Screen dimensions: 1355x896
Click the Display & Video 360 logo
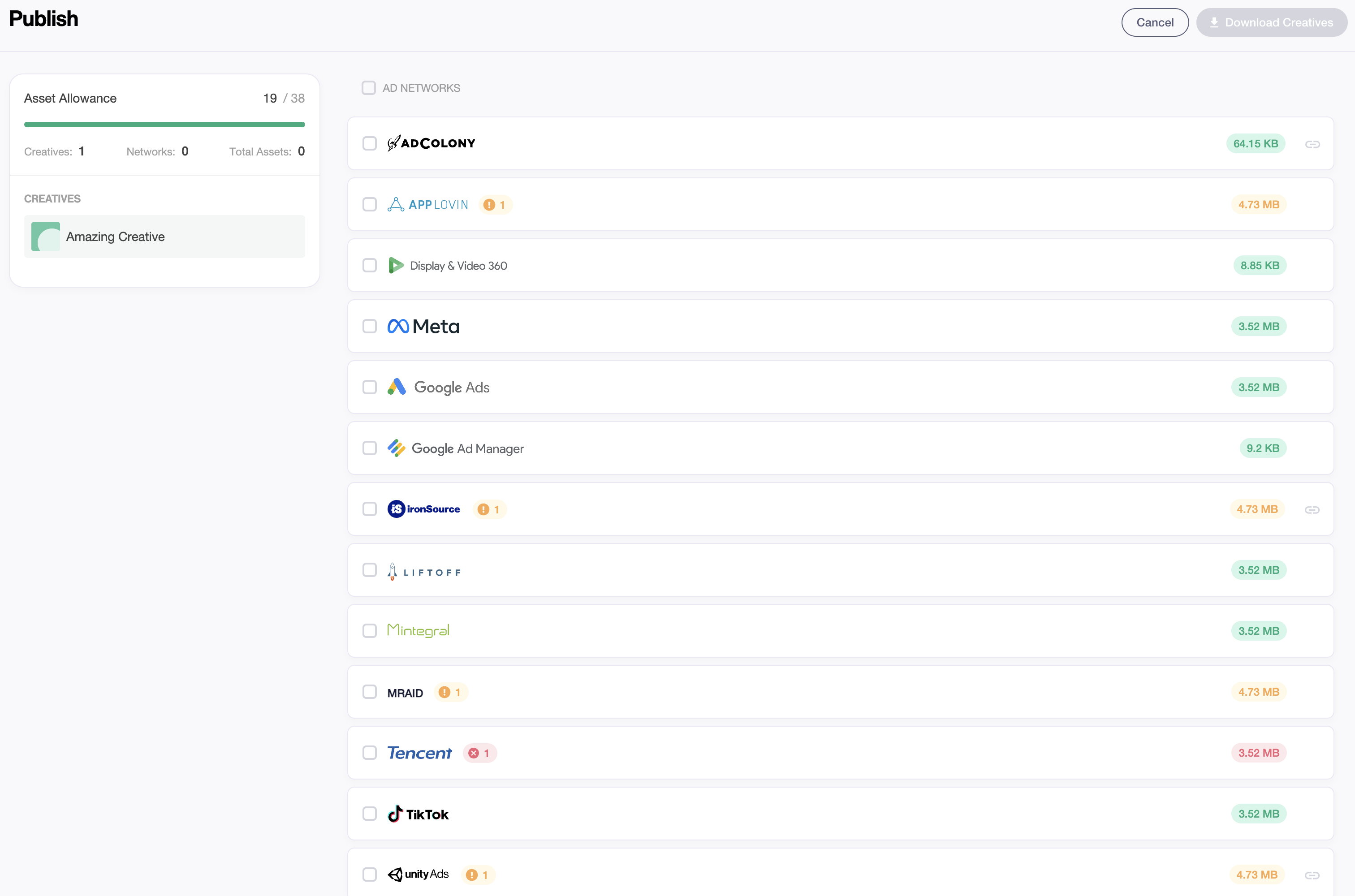(x=447, y=265)
